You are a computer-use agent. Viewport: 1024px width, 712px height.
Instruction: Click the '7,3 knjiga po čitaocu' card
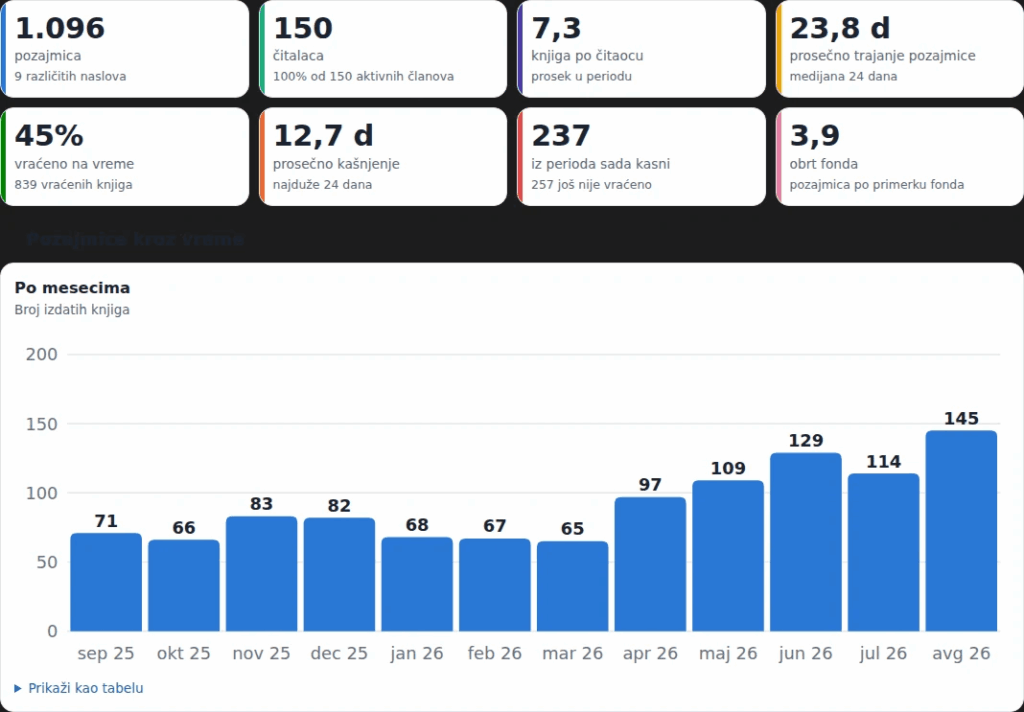coord(641,49)
